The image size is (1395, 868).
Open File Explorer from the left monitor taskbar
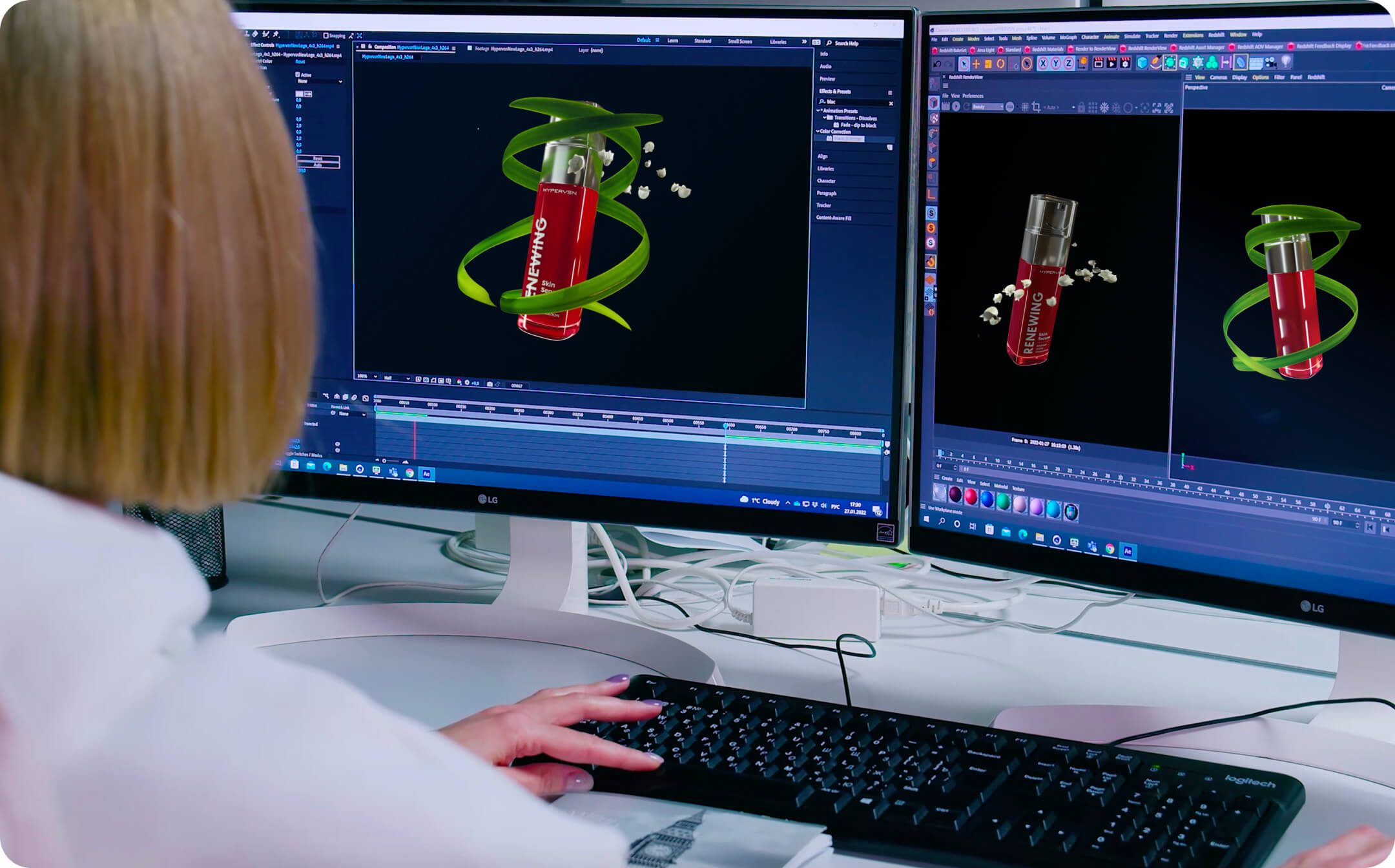tap(343, 468)
